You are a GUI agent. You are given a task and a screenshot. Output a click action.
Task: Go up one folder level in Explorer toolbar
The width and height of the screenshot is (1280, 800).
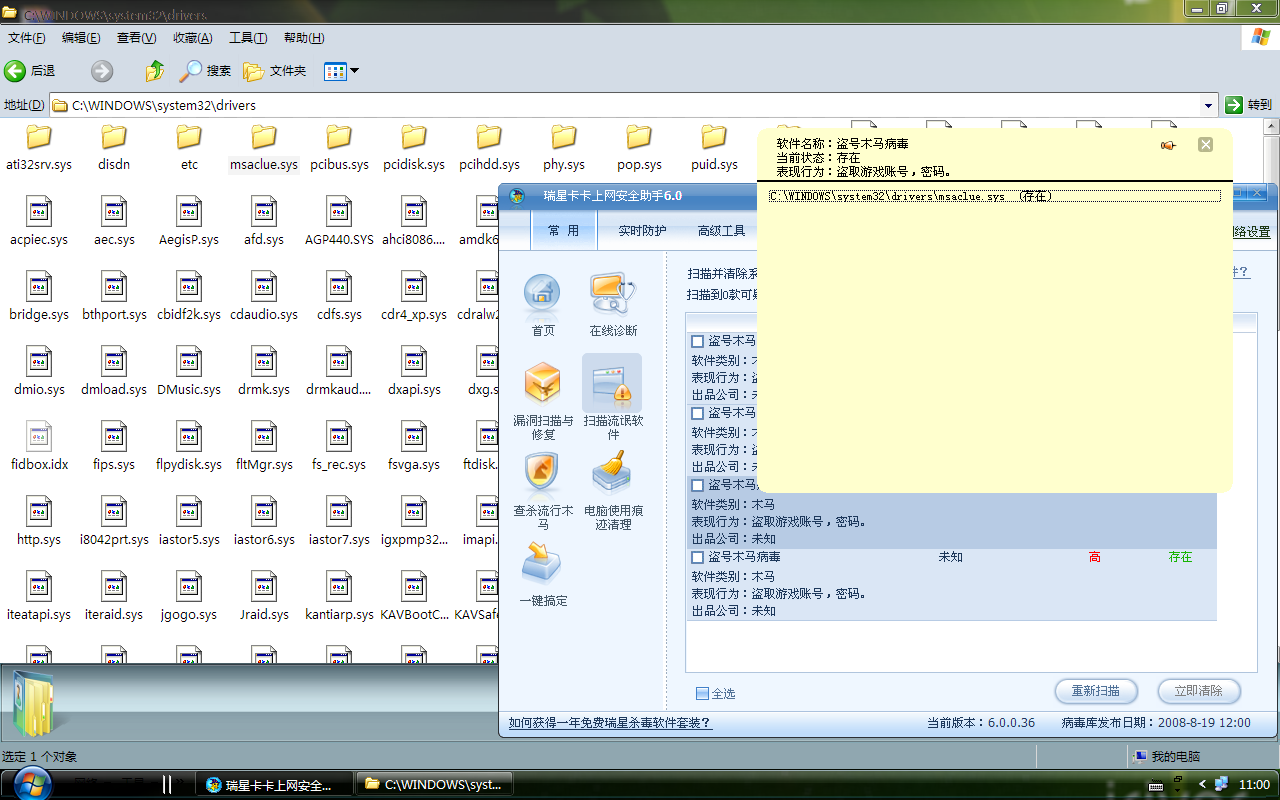[154, 71]
